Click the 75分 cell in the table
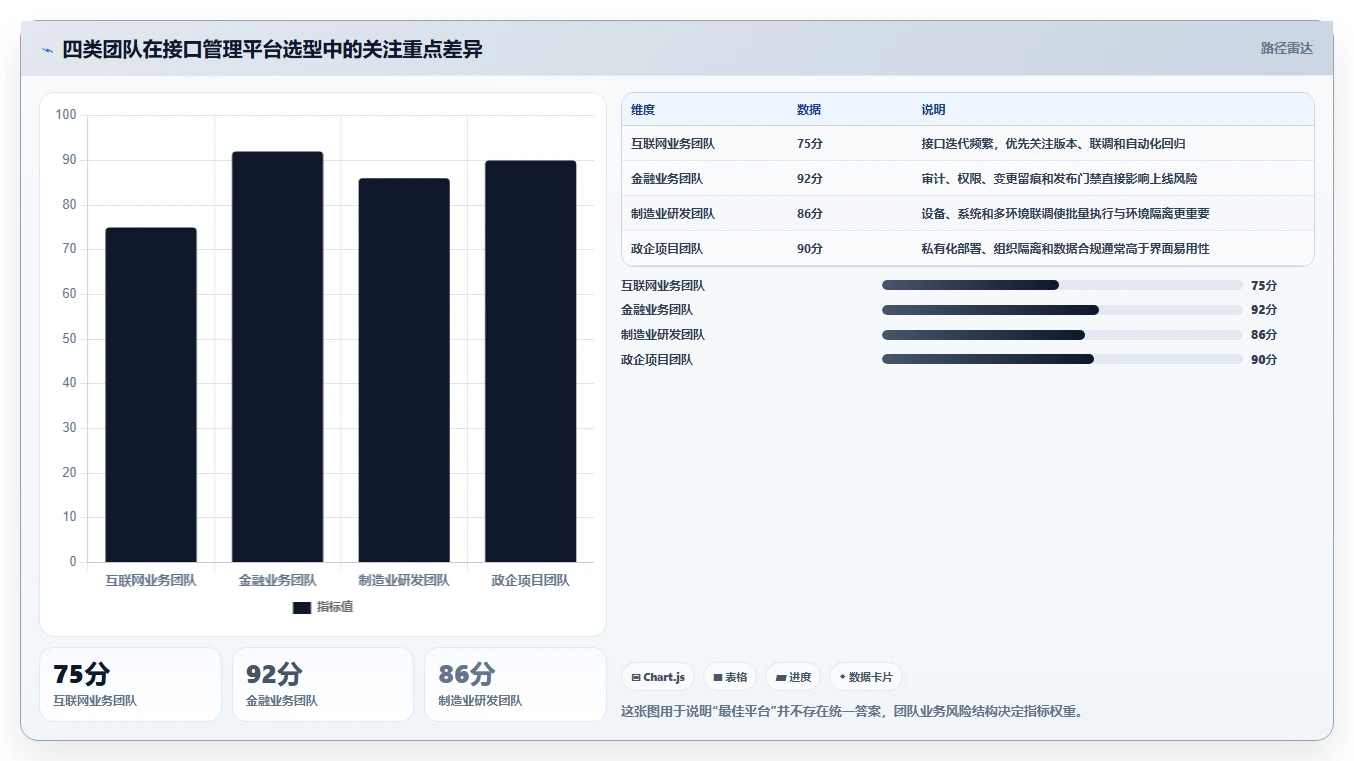The height and width of the screenshot is (761, 1354). coord(810,144)
